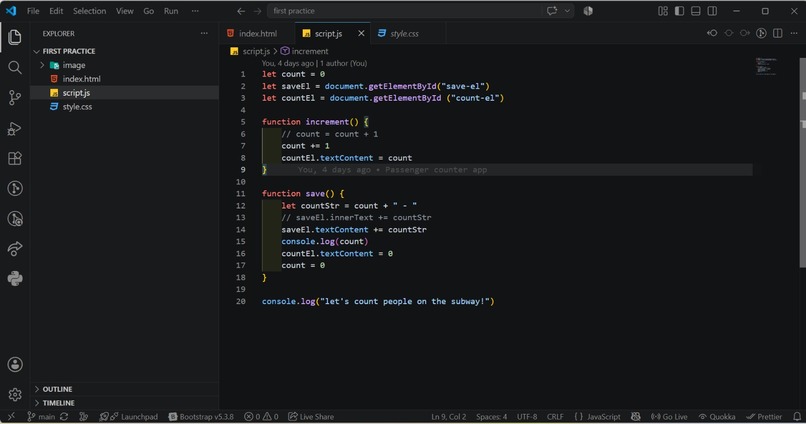The height and width of the screenshot is (424, 806).
Task: Click Ln 9, Col 2 to go to line
Action: 449,417
